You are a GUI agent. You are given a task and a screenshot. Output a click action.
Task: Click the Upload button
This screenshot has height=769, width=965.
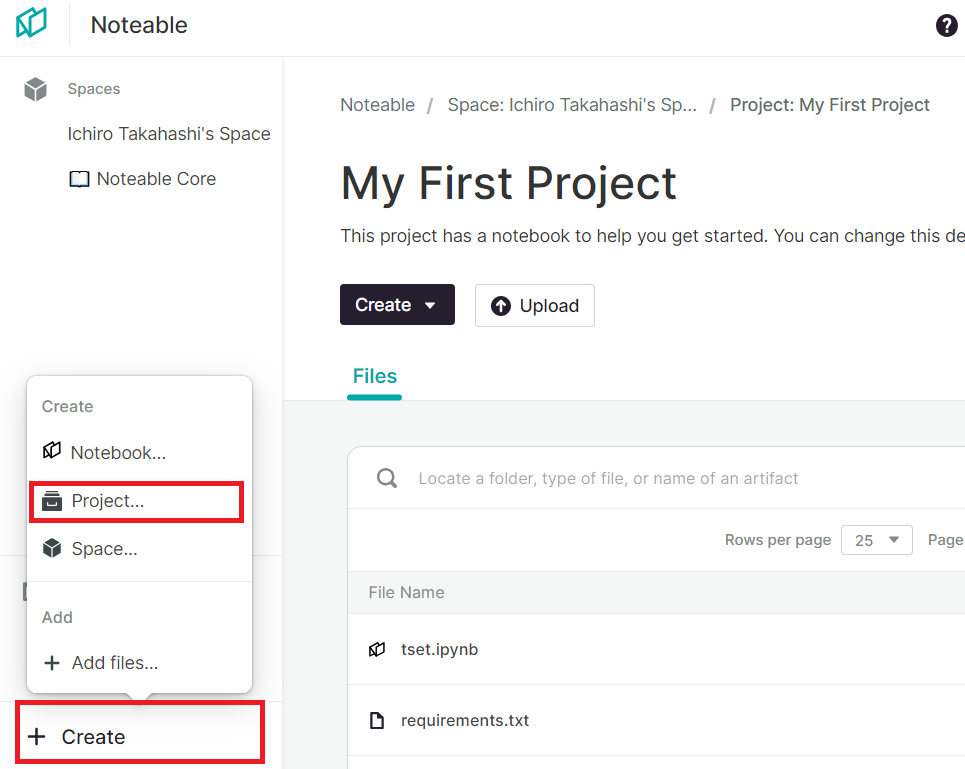tap(534, 306)
